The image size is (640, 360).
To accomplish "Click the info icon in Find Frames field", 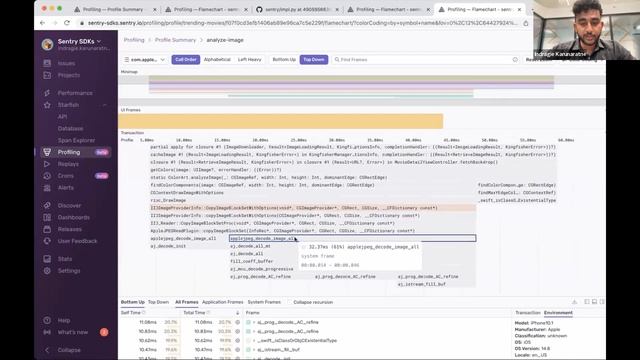I will pos(515,60).
